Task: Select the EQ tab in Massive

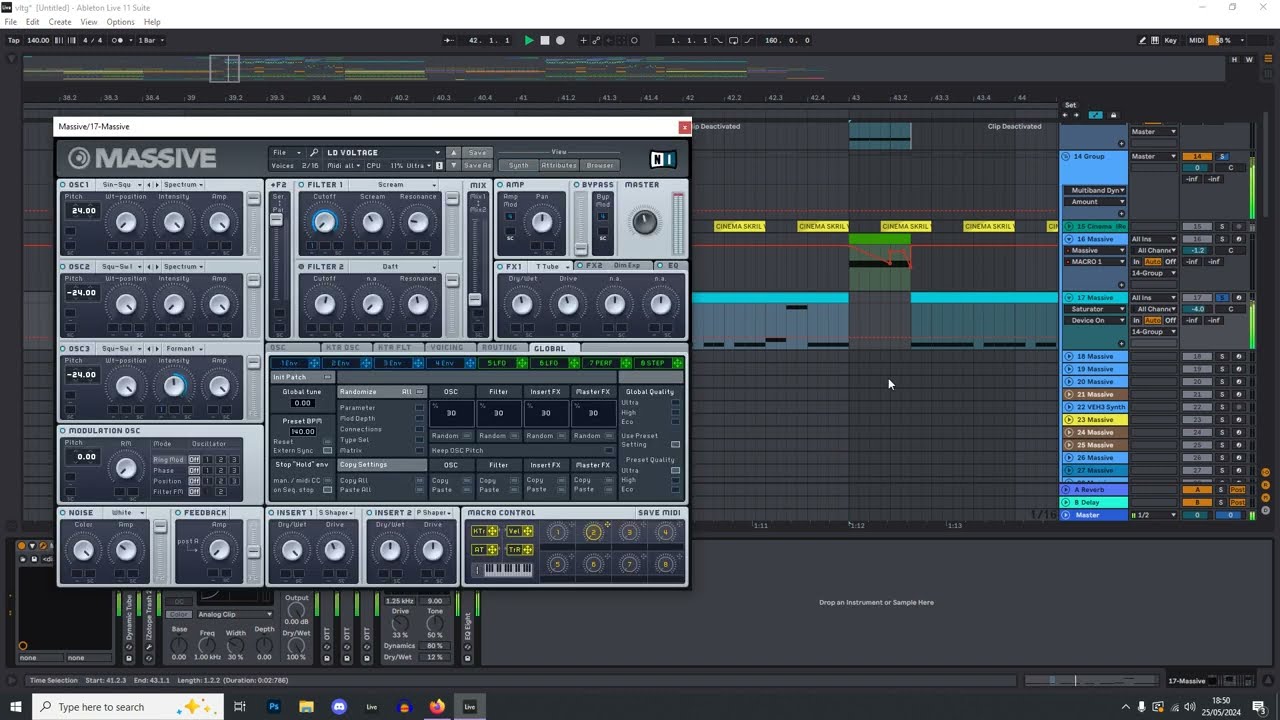Action: (672, 266)
